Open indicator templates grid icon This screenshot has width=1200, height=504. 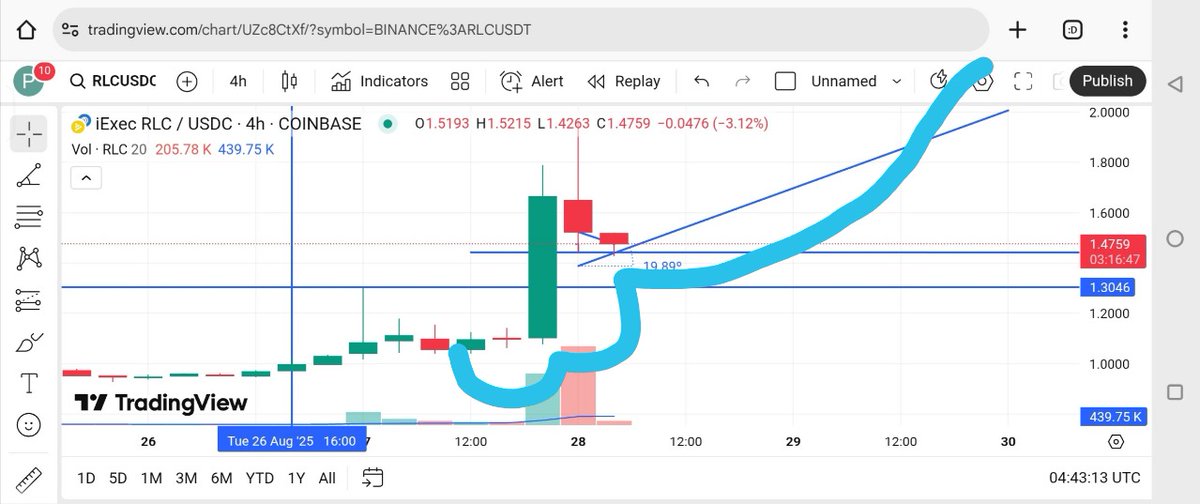[460, 81]
